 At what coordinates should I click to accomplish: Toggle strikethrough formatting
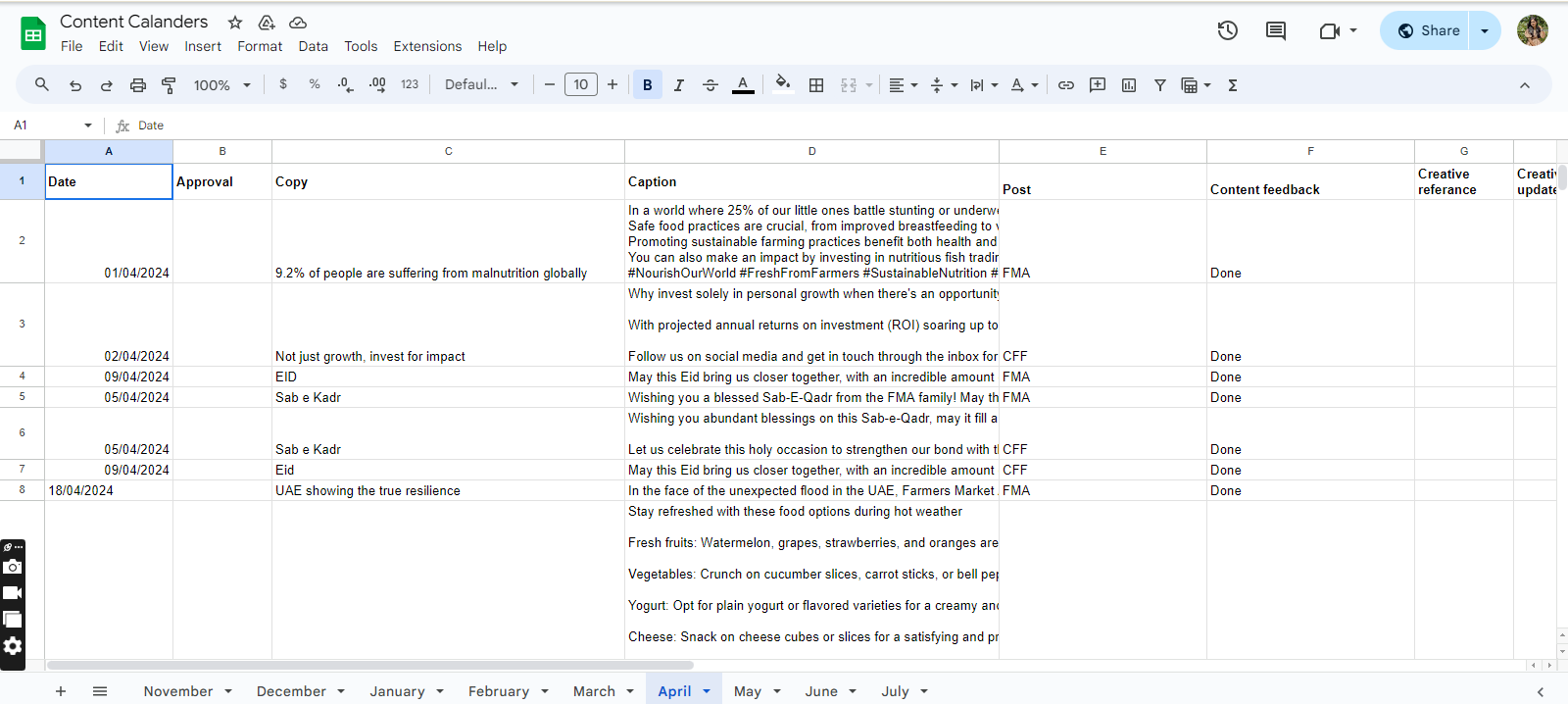coord(710,85)
